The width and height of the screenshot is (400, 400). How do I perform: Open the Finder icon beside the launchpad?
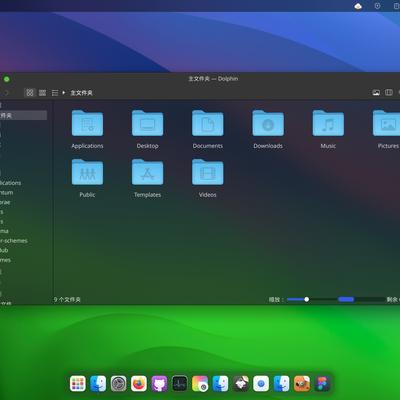pos(98,384)
